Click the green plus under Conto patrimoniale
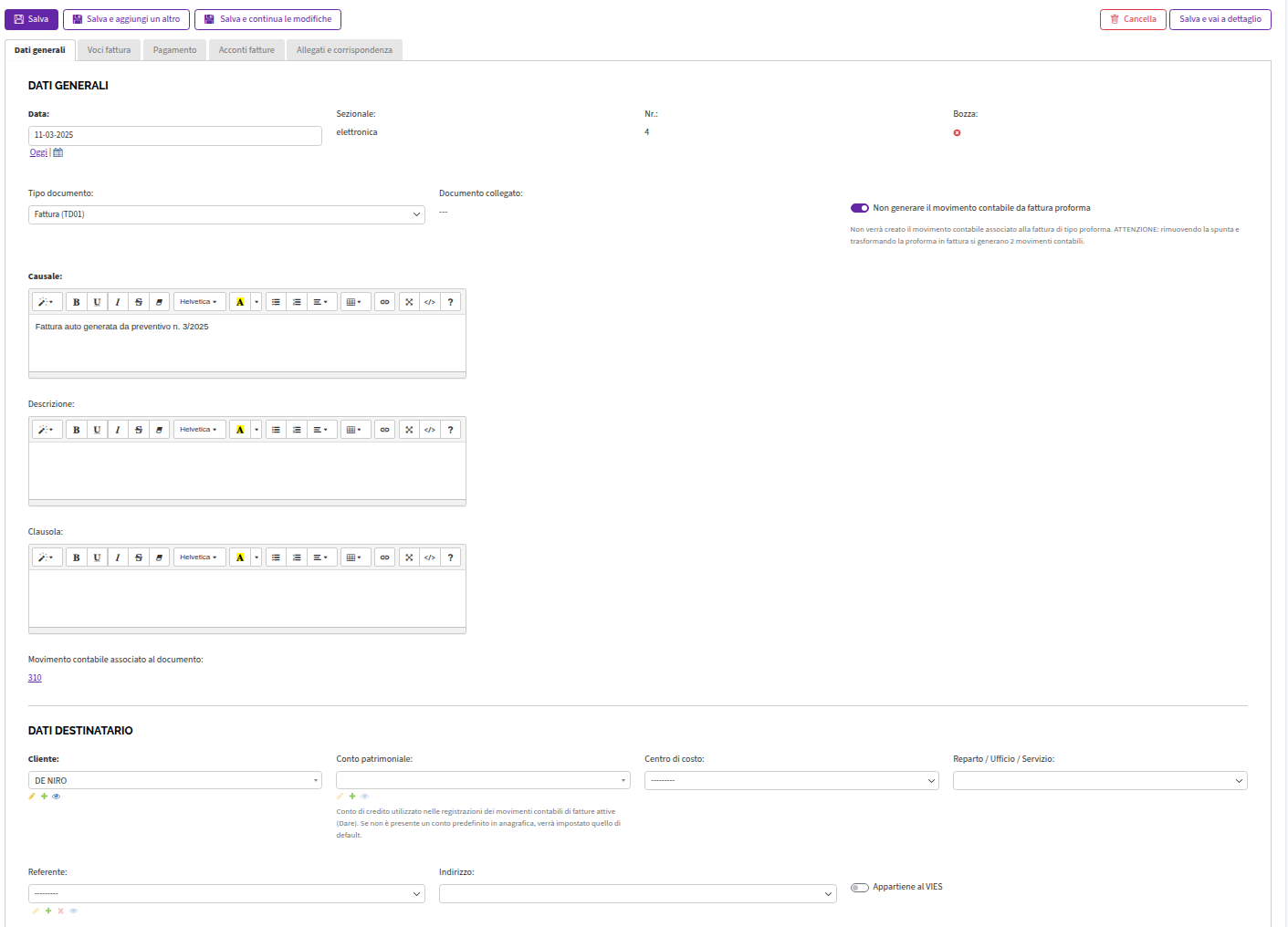This screenshot has width=1288, height=927. pyautogui.click(x=352, y=797)
